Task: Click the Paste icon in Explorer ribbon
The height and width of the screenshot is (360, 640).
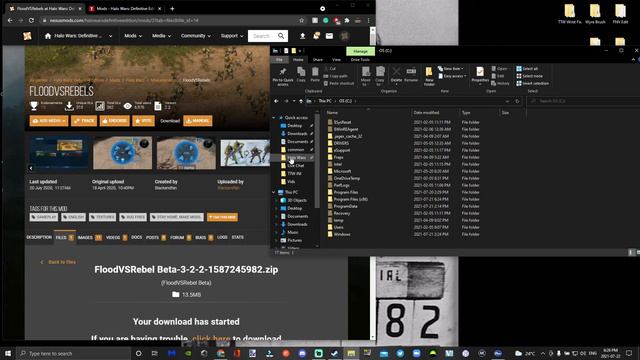Action: [315, 75]
